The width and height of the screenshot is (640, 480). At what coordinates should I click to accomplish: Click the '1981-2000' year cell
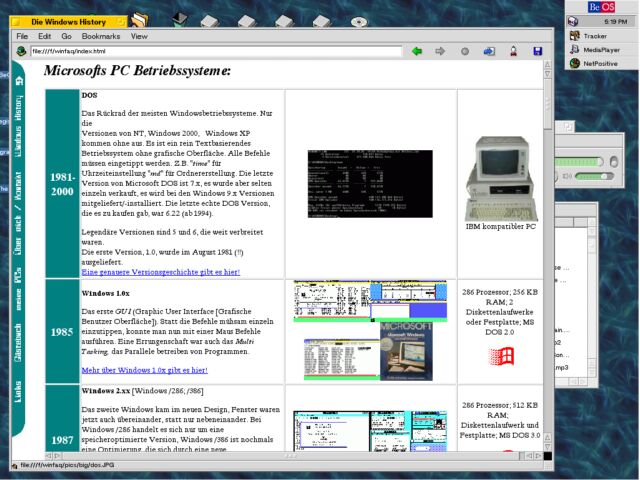point(62,184)
